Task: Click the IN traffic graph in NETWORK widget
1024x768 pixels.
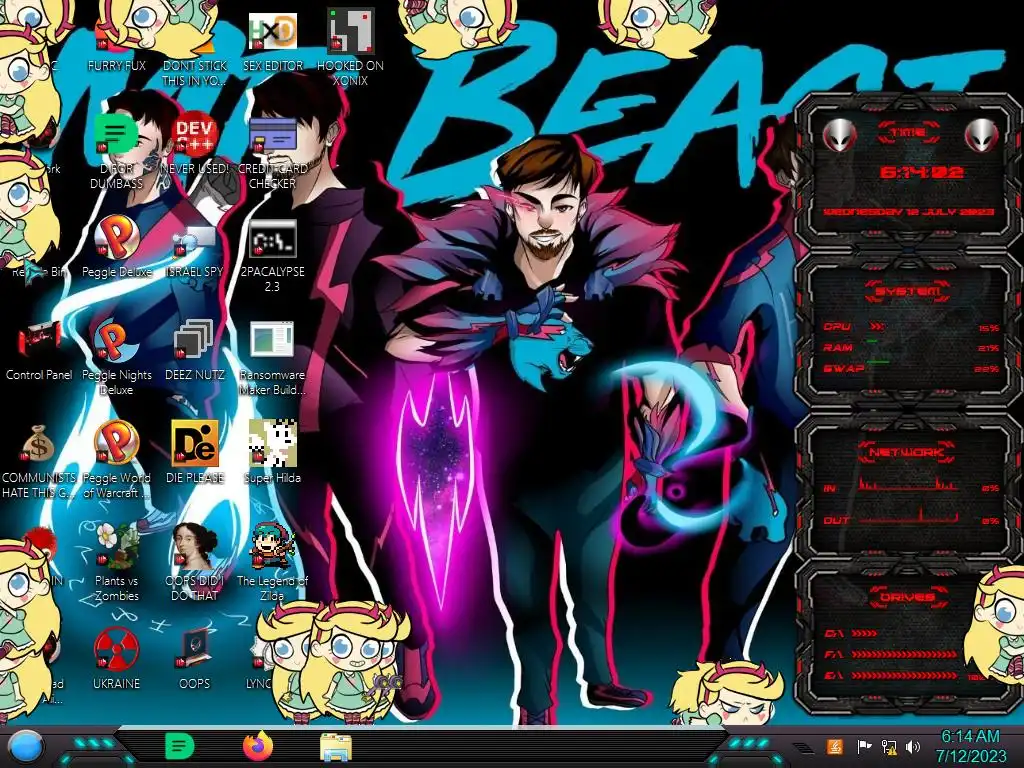Action: pyautogui.click(x=908, y=484)
